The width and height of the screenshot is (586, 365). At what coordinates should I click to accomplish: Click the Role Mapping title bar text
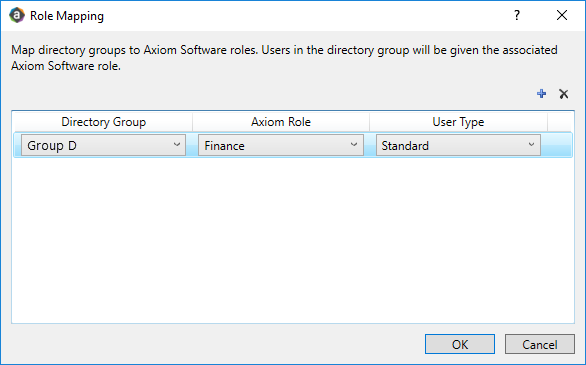pos(67,16)
